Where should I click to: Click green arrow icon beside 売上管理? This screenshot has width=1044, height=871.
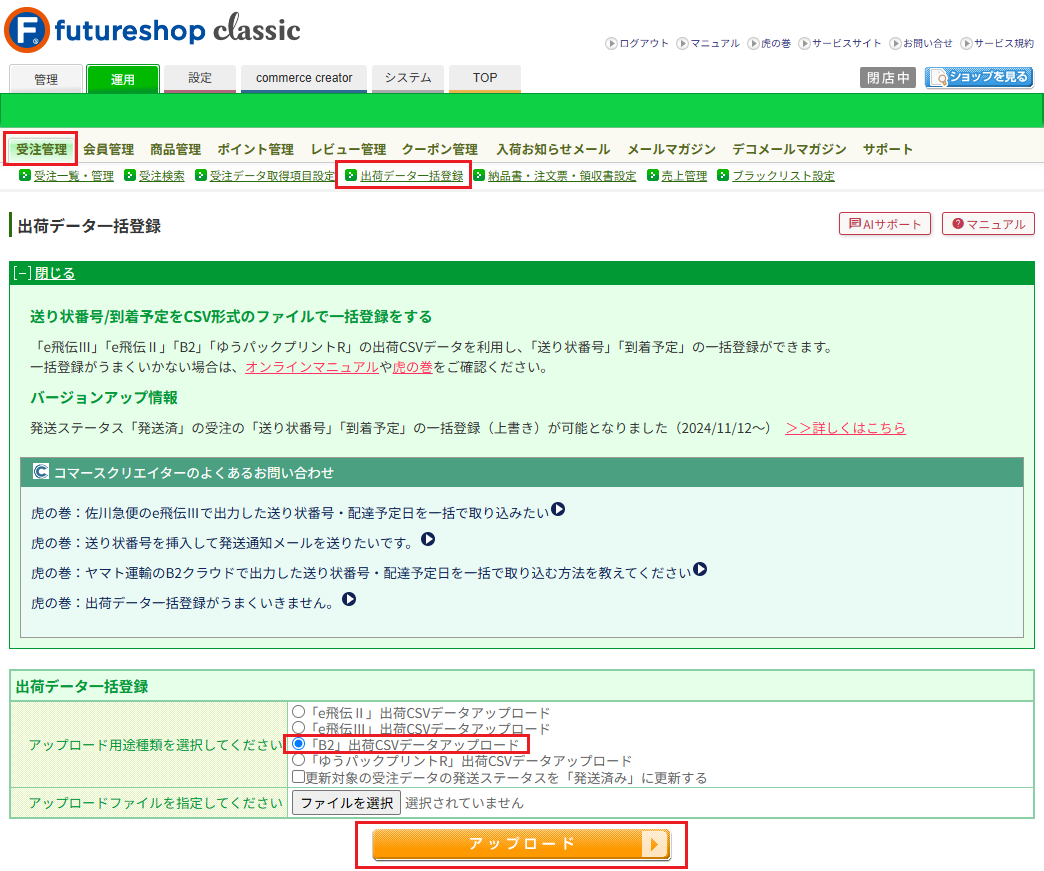652,175
